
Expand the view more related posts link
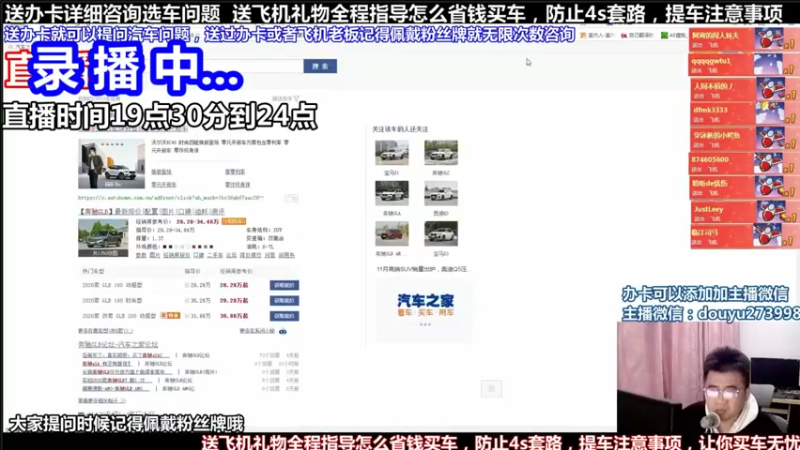(x=102, y=401)
